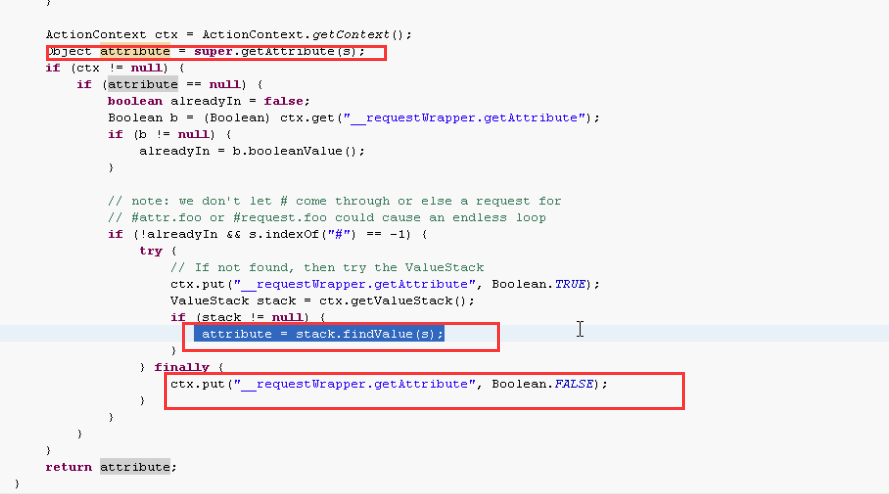The image size is (889, 494).
Task: Click the selected 'attribute = stack.findValue(s);' line
Action: click(319, 334)
